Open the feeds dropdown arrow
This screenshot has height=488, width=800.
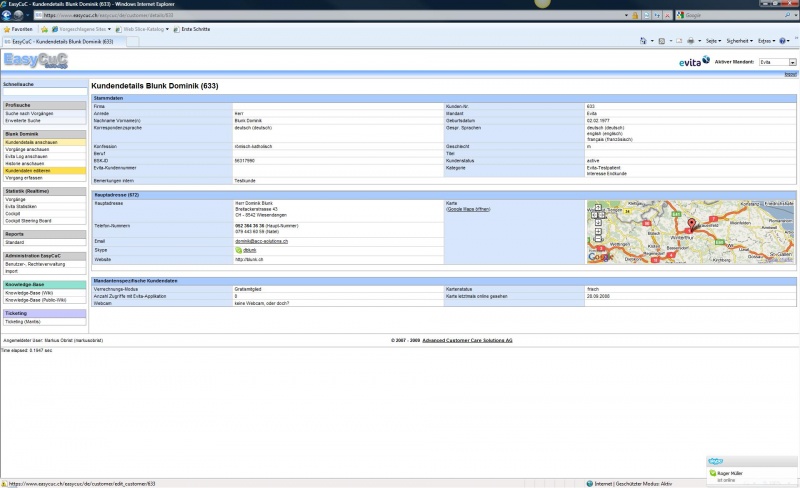[670, 41]
